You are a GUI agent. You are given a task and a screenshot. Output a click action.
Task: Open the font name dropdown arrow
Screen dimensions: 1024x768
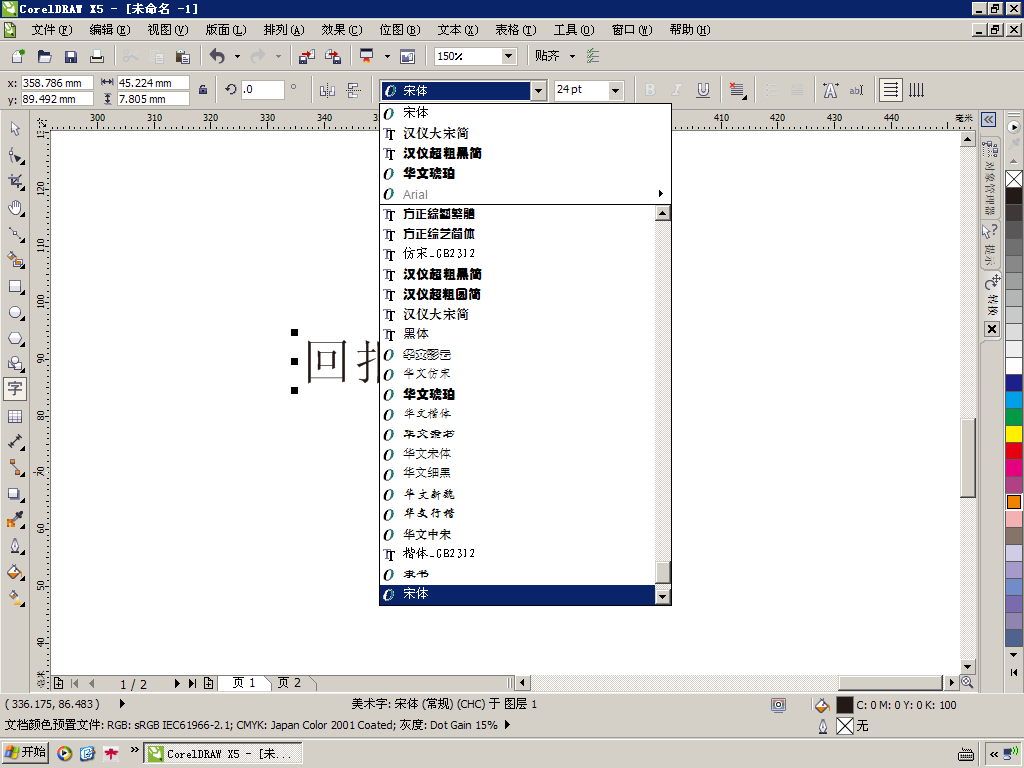coord(538,91)
